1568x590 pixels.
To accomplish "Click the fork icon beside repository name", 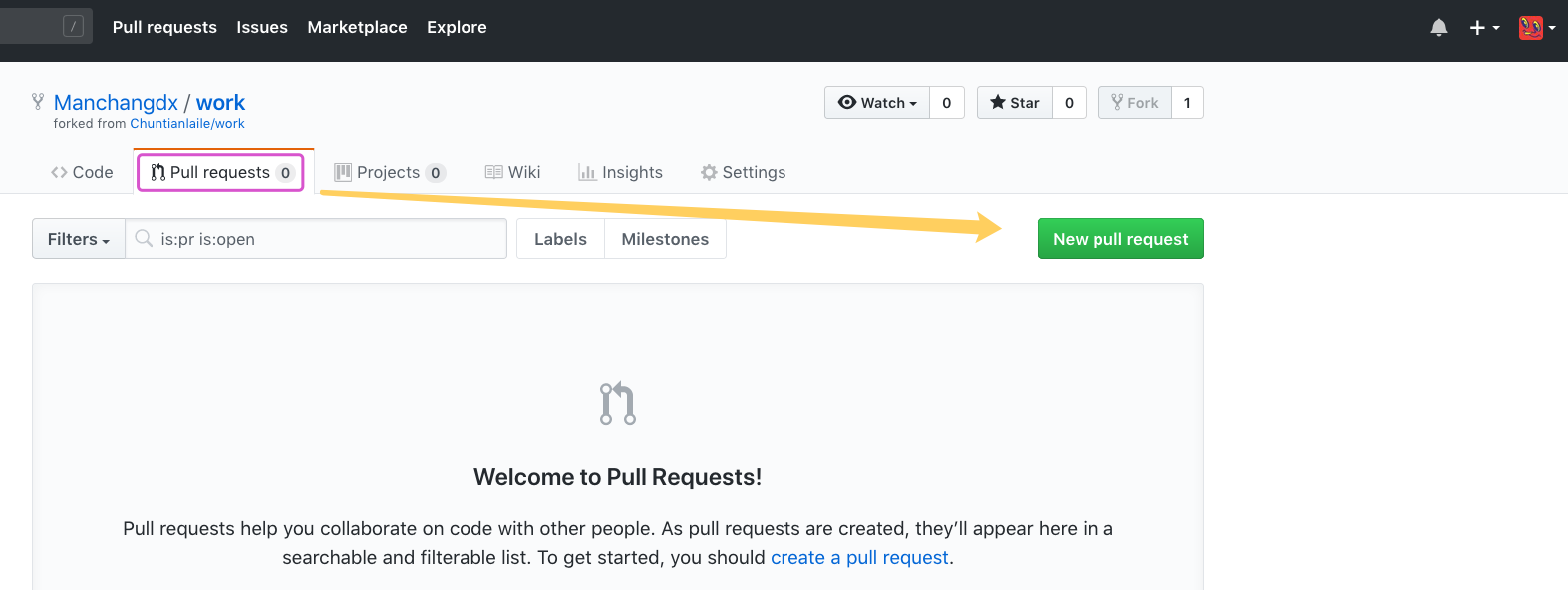I will pos(38,101).
